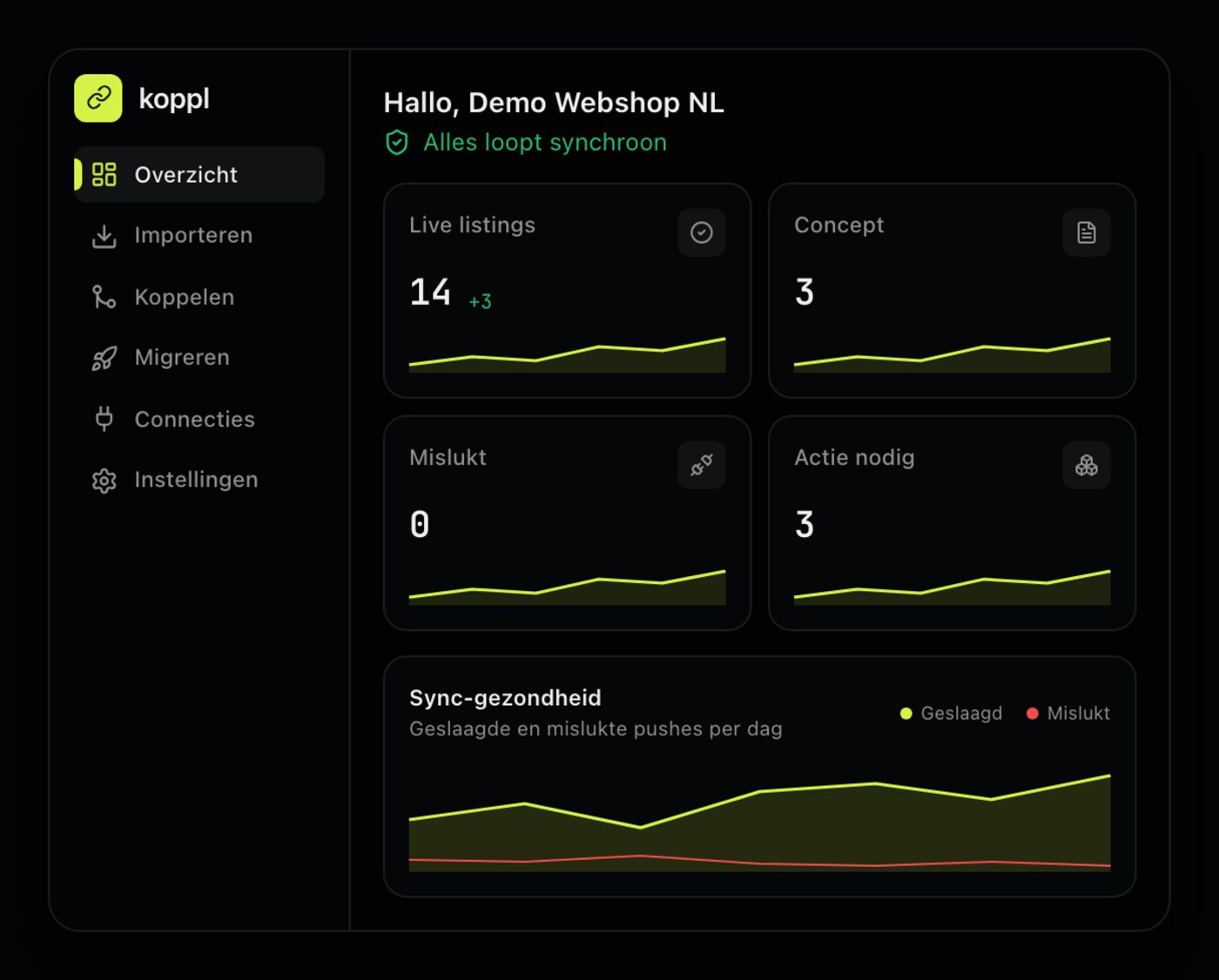This screenshot has width=1219, height=980.
Task: Toggle the red Mislukt legend dot
Action: (1033, 714)
